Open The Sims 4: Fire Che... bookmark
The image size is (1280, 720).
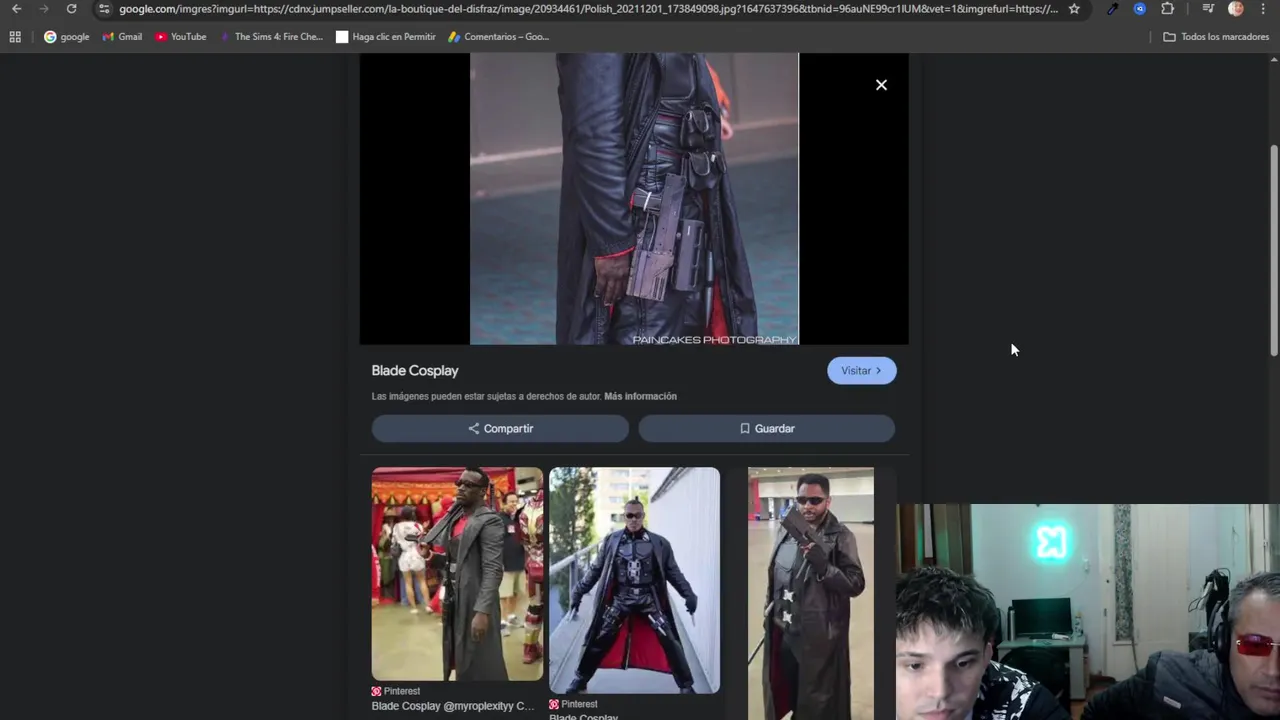pyautogui.click(x=271, y=37)
